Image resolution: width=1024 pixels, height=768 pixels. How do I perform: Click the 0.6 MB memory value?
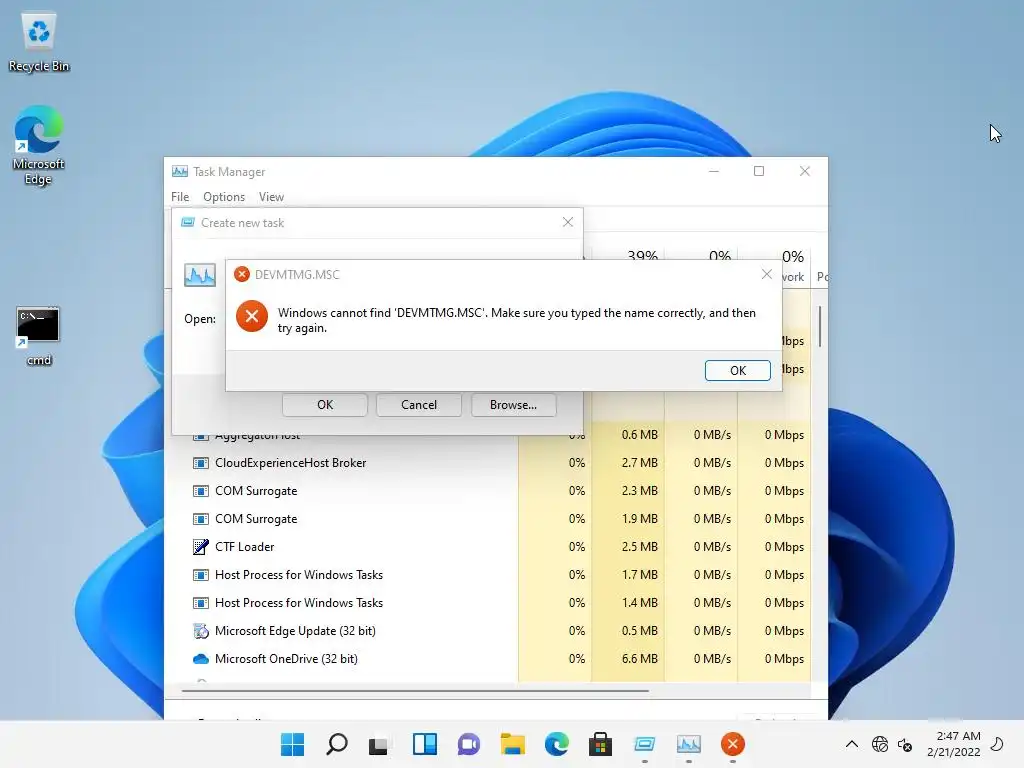click(639, 435)
